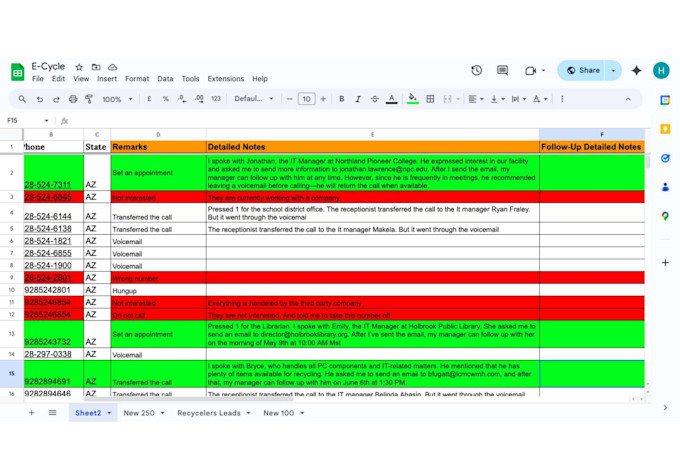This screenshot has height=459, width=680.
Task: Open Calendar side panel icon
Action: [x=665, y=100]
